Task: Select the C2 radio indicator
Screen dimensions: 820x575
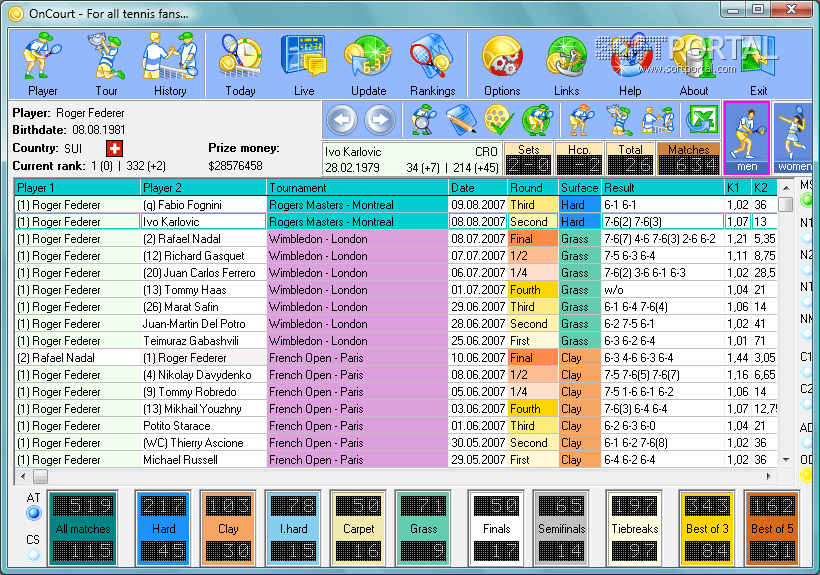Action: point(806,404)
